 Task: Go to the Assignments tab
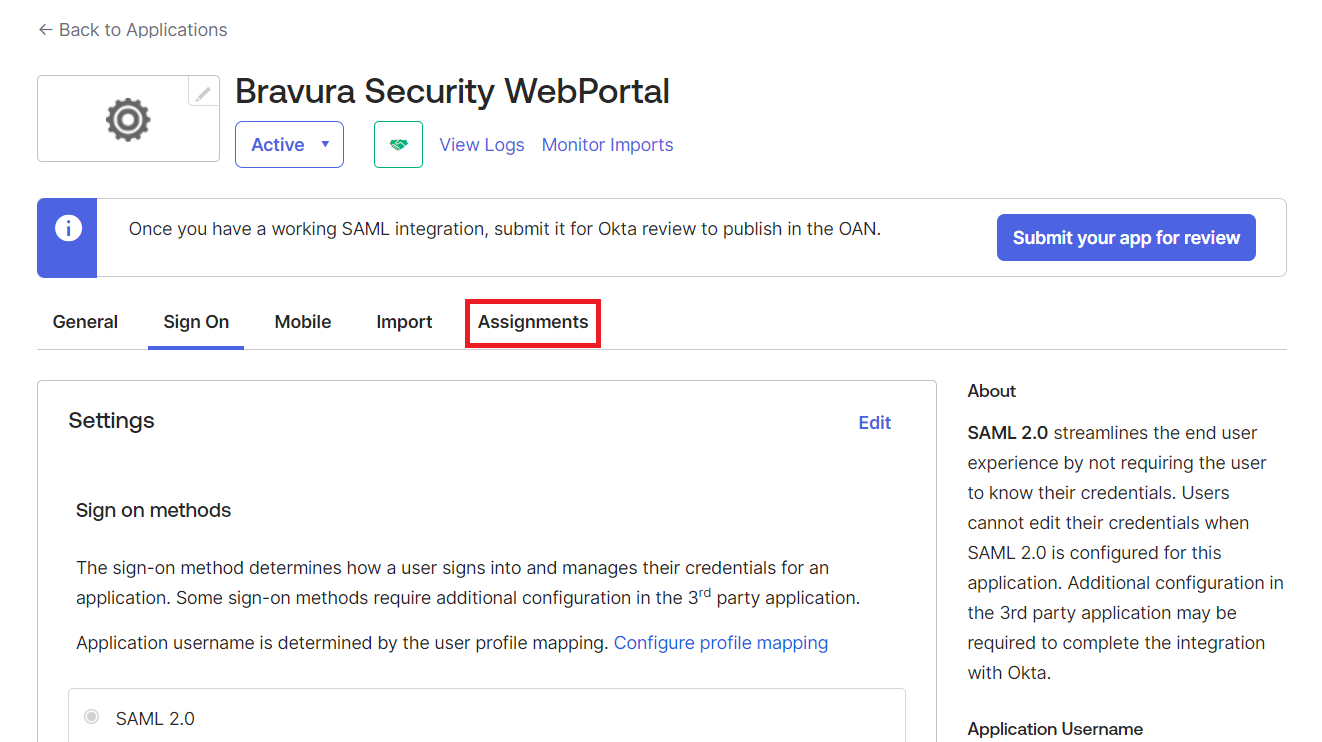(533, 322)
